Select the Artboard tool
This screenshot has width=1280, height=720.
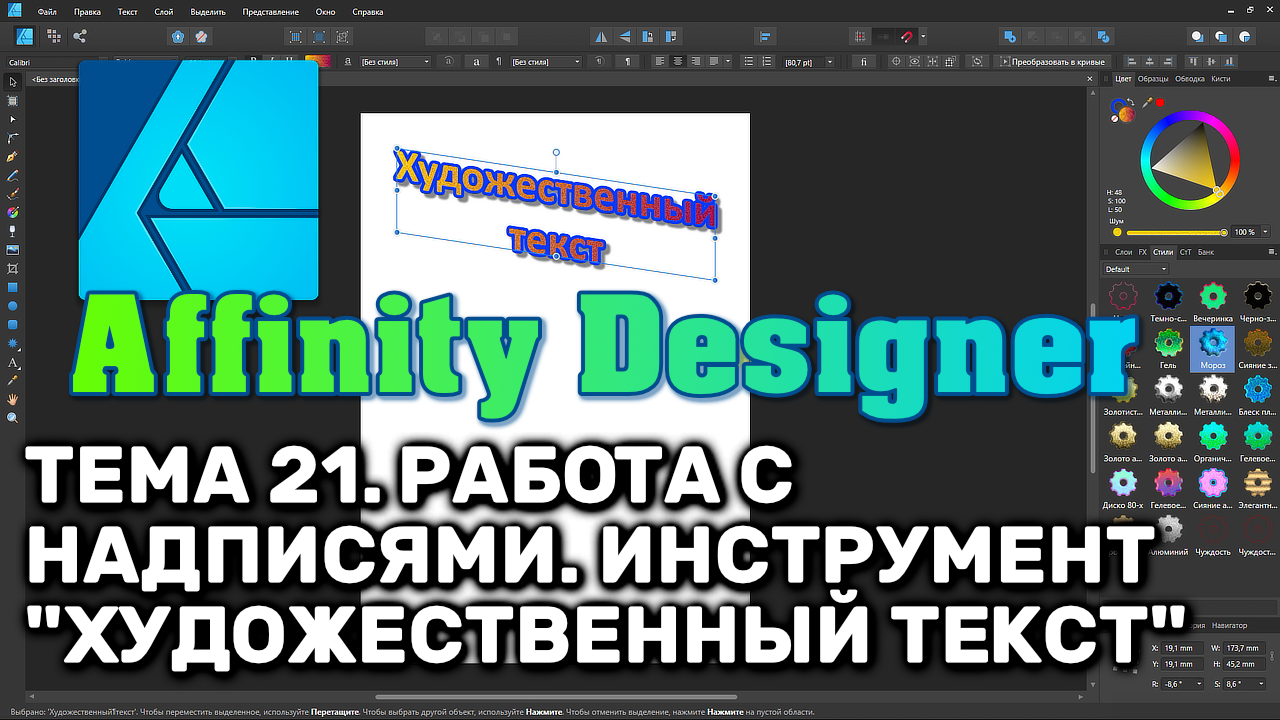13,100
